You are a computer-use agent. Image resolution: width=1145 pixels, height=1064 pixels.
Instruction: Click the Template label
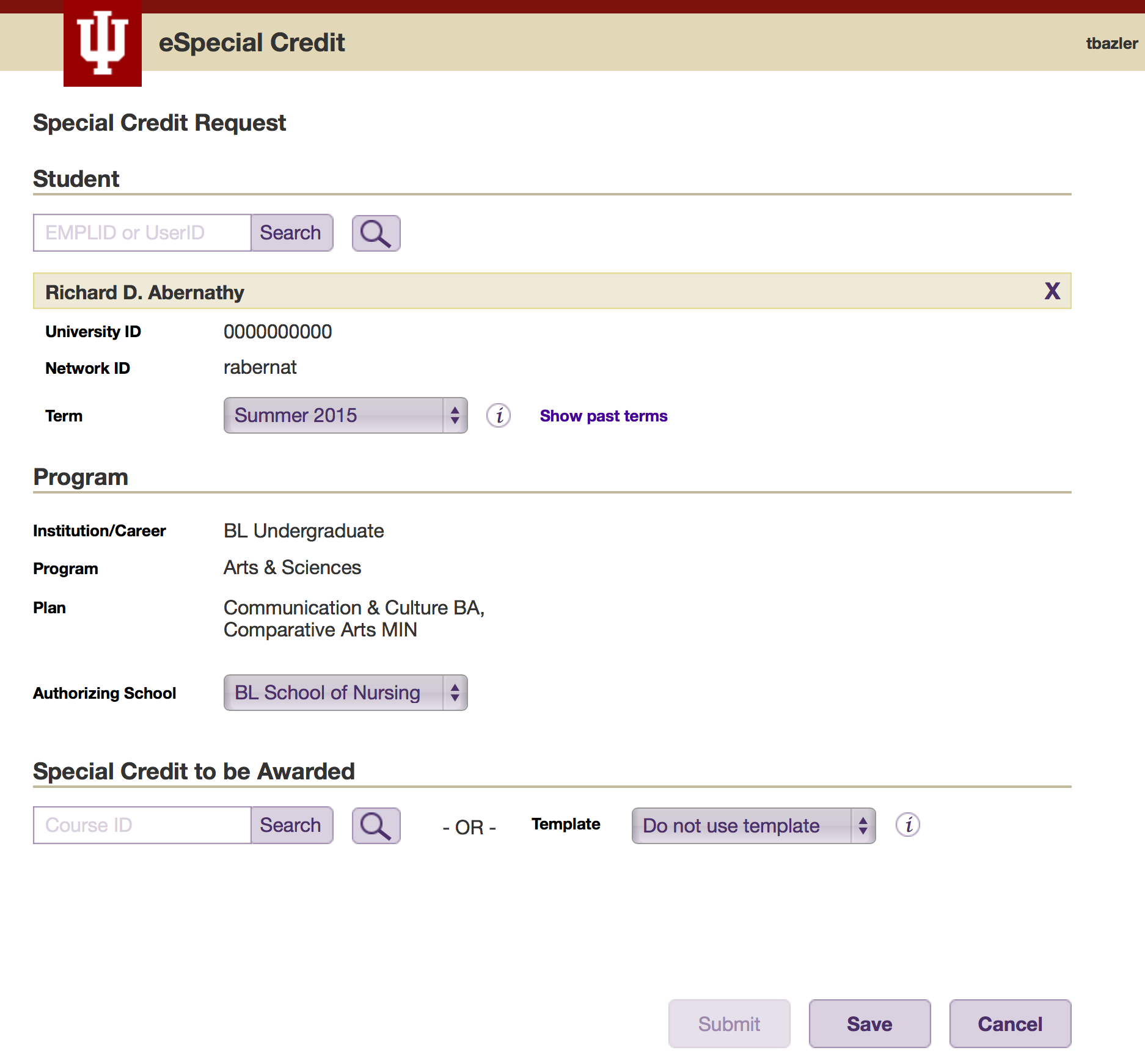pos(566,824)
